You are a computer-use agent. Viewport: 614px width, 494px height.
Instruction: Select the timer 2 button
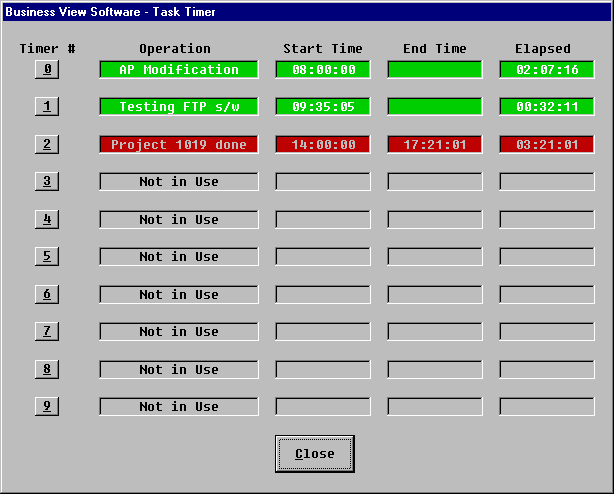pyautogui.click(x=47, y=144)
